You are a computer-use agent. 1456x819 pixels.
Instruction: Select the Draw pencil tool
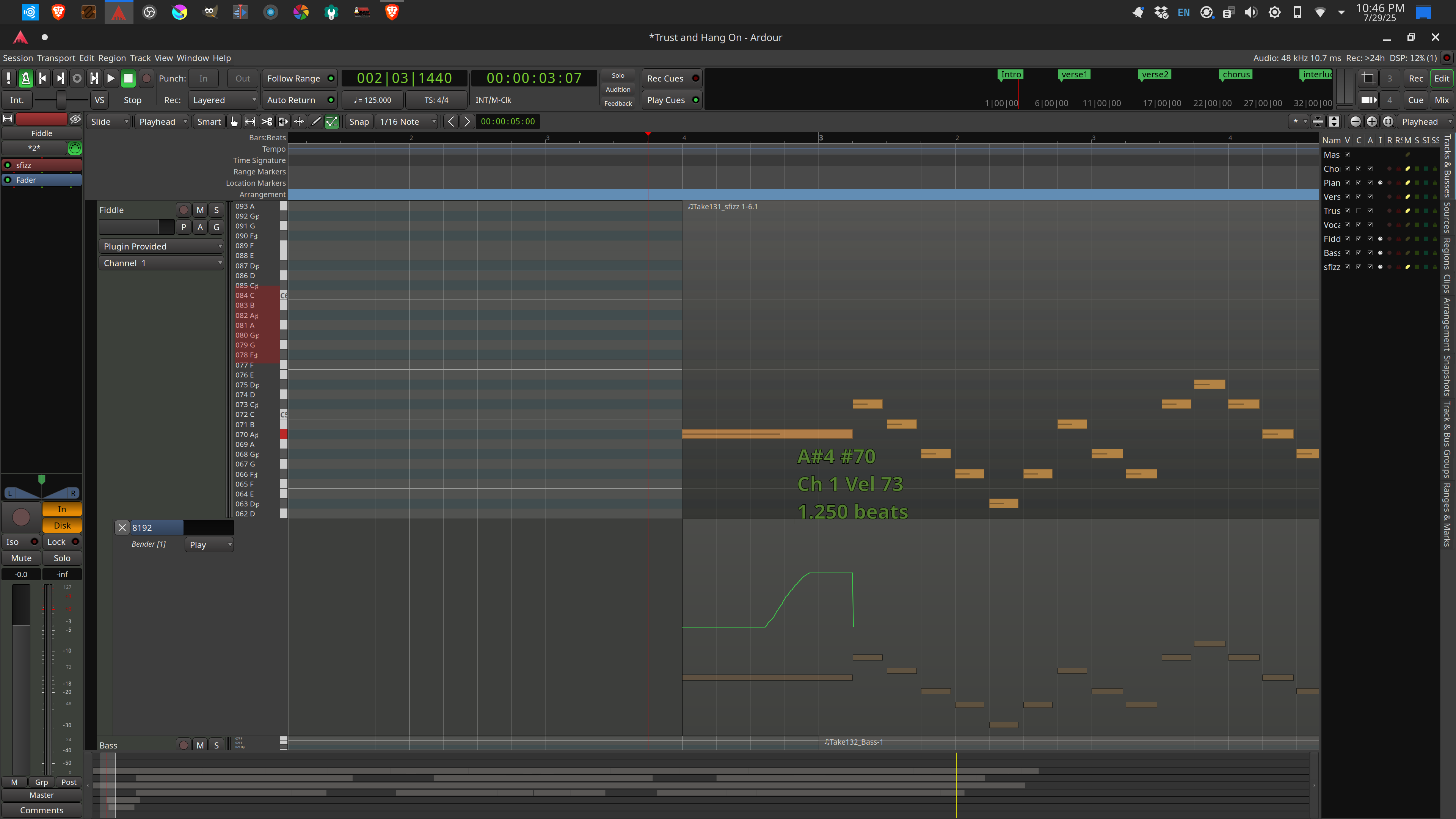click(316, 121)
